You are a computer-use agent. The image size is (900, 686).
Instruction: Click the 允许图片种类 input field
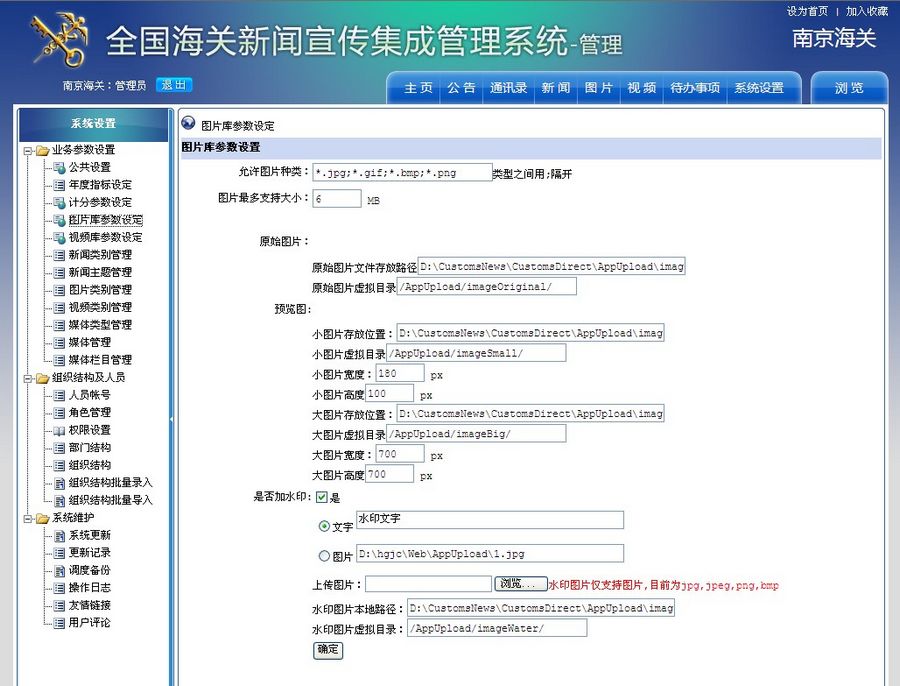tap(402, 172)
